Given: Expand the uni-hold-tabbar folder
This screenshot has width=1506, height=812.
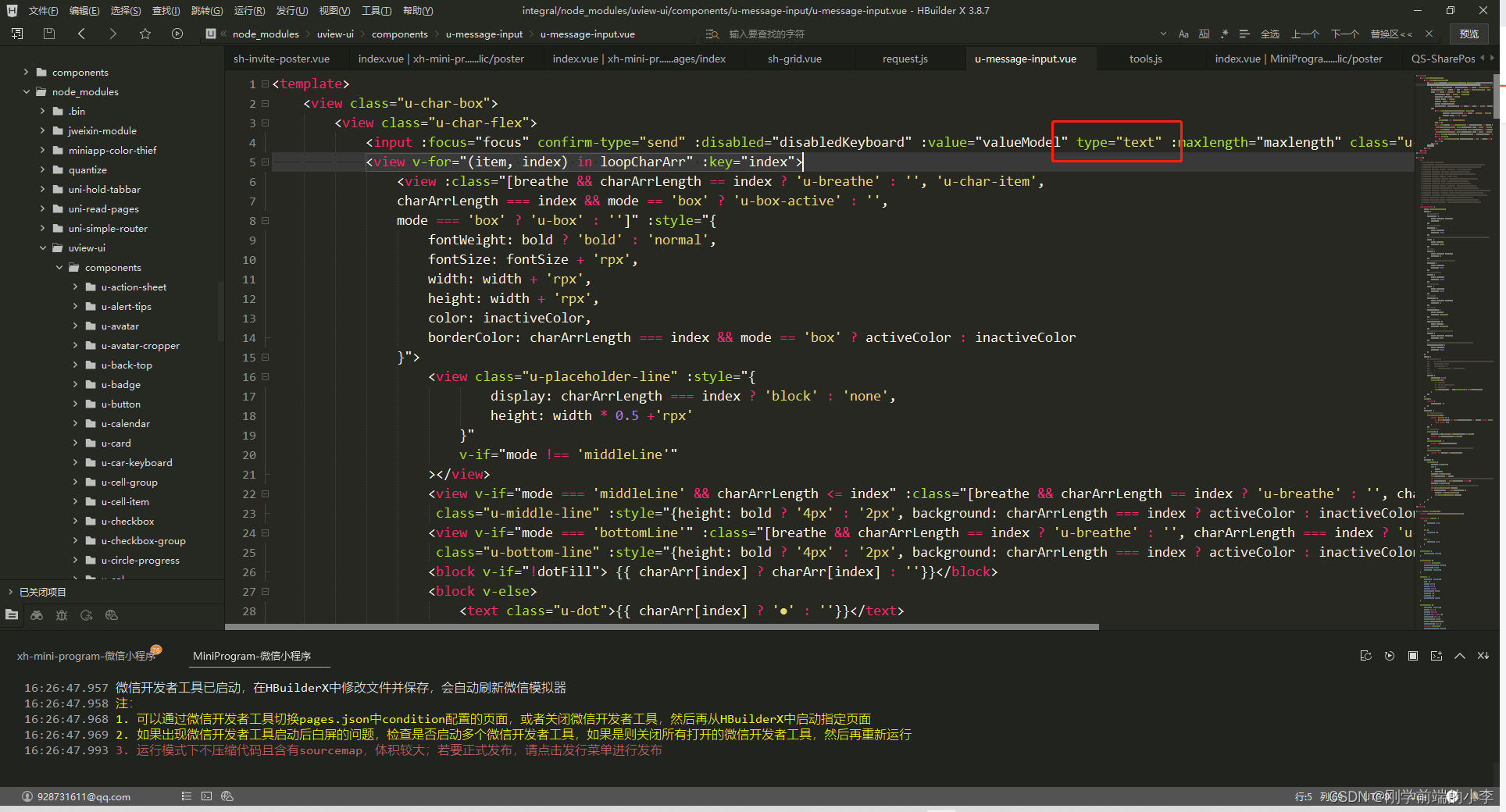Looking at the screenshot, I should [42, 189].
